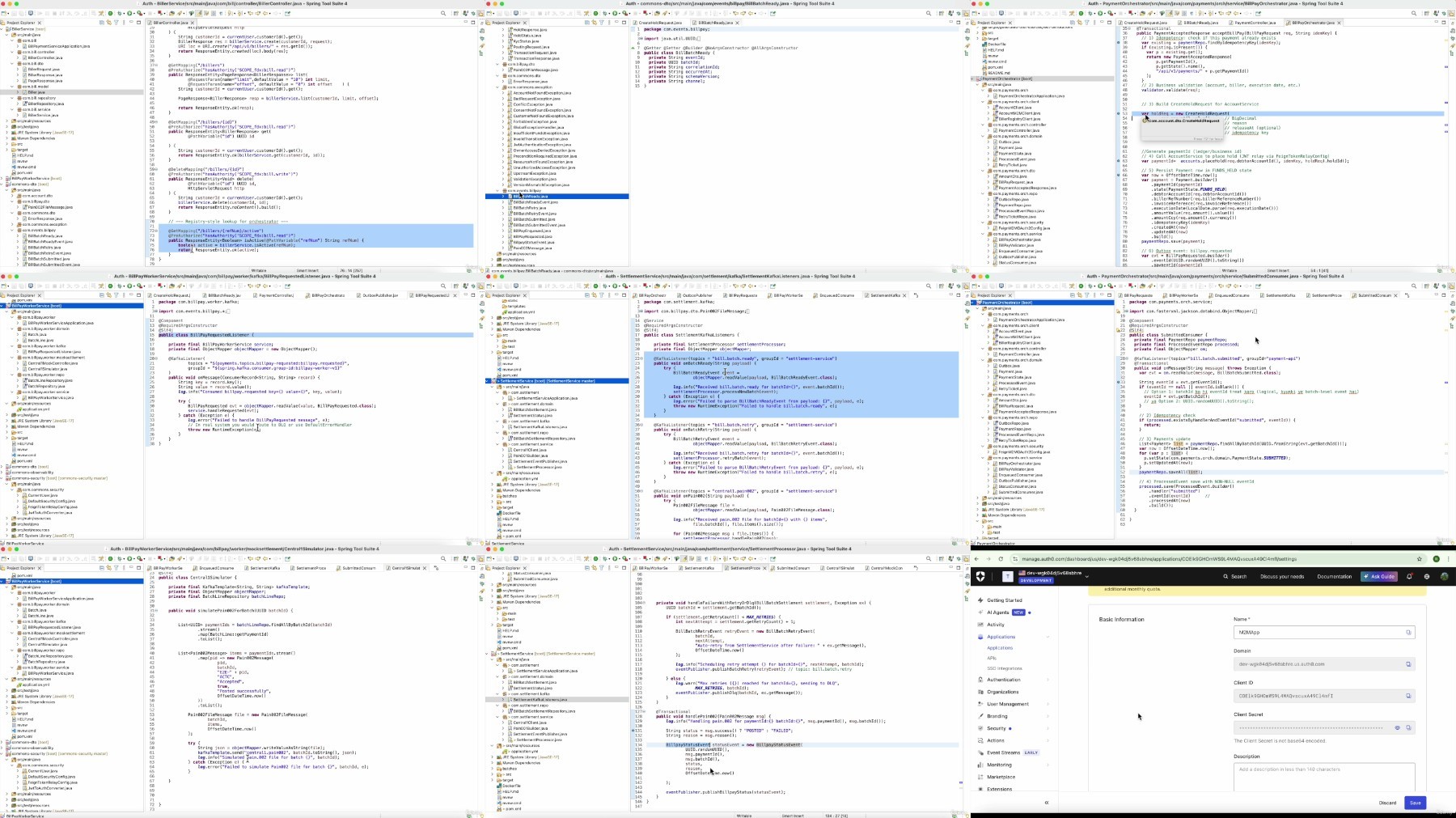1456x818 pixels.
Task: Collapse the Auth0 sidebar with double chevron
Action: point(1046,803)
